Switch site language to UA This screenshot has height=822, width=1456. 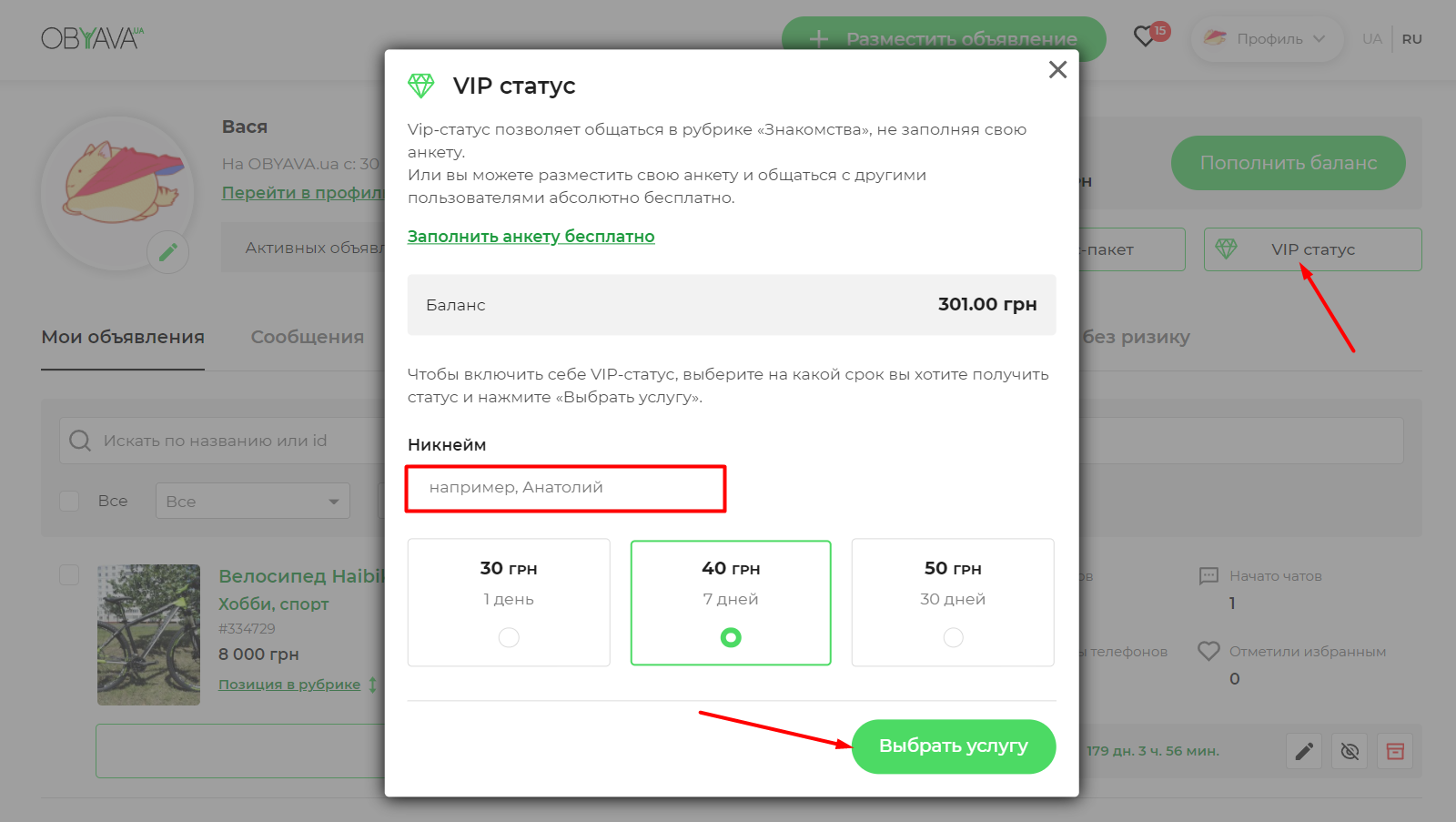point(1372,38)
